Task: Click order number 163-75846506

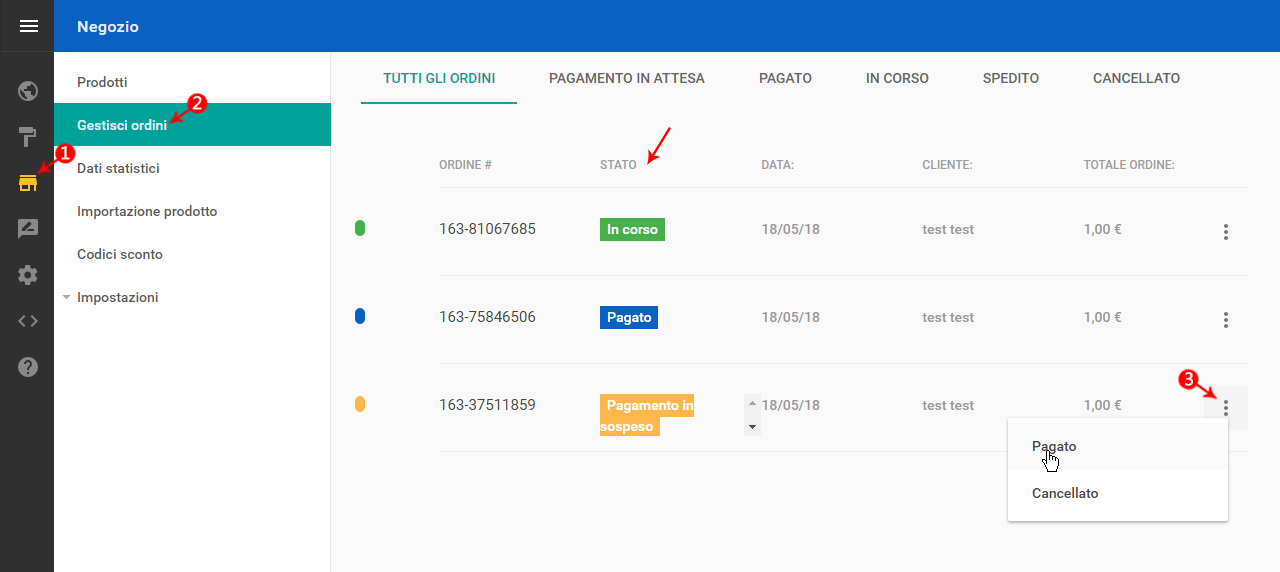Action: click(487, 317)
